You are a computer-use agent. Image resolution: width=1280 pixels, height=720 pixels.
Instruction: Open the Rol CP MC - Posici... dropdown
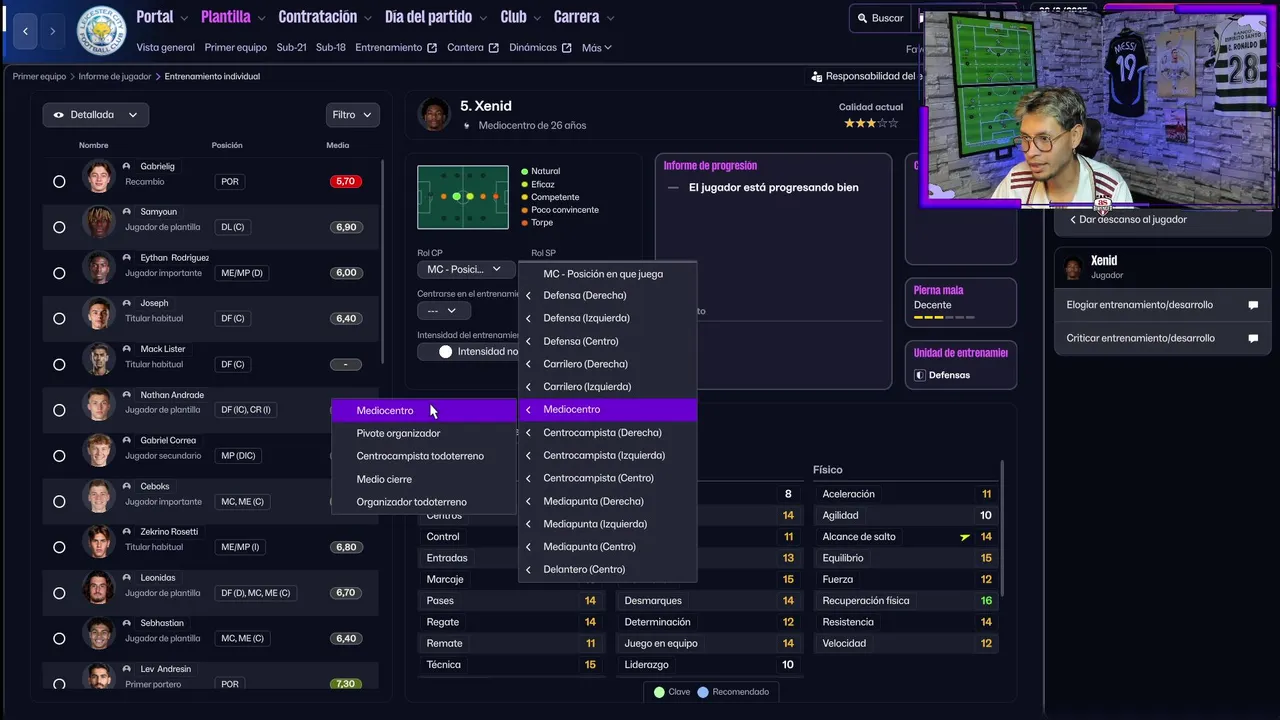coord(465,269)
